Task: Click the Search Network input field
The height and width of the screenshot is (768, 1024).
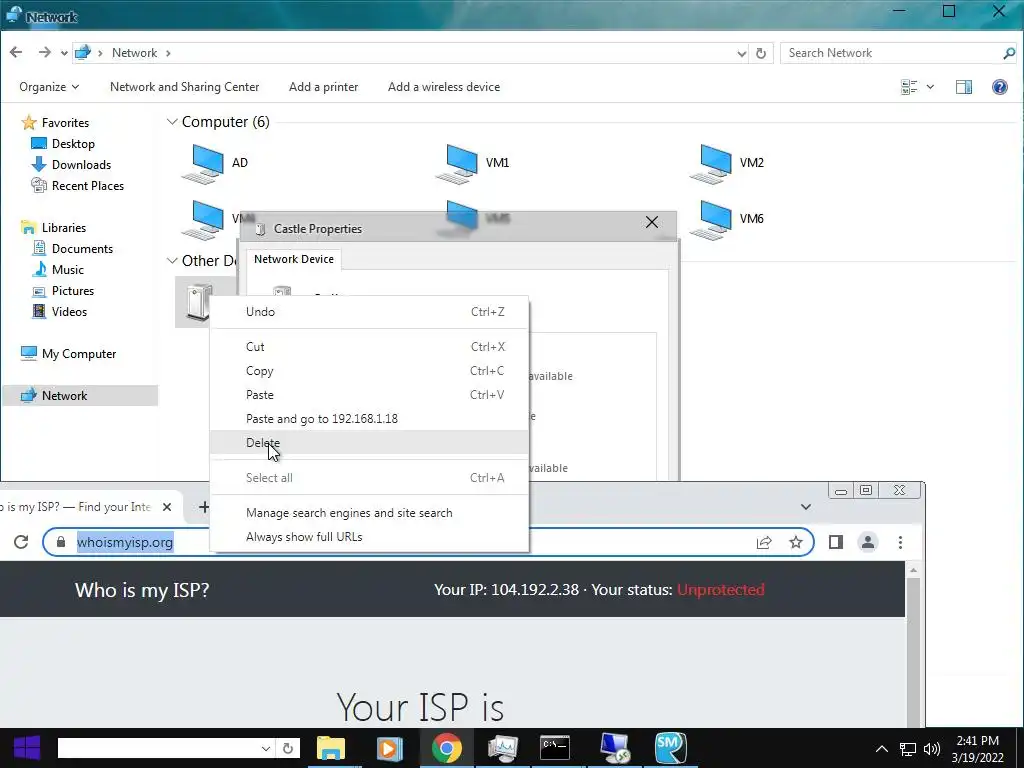Action: pos(891,53)
